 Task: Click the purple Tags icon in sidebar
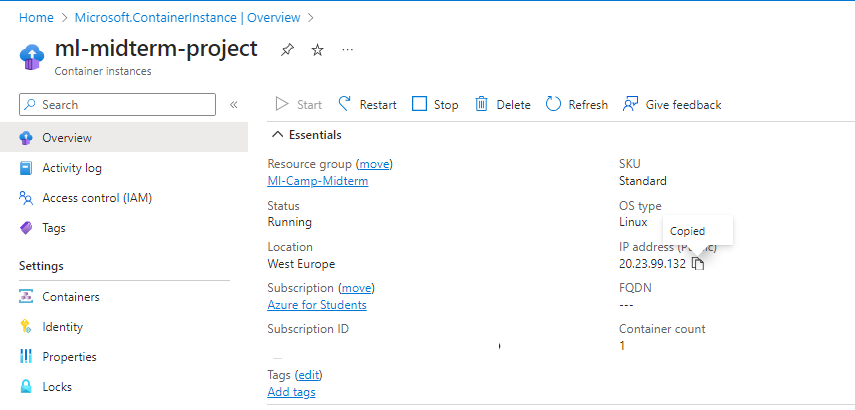pos(26,227)
